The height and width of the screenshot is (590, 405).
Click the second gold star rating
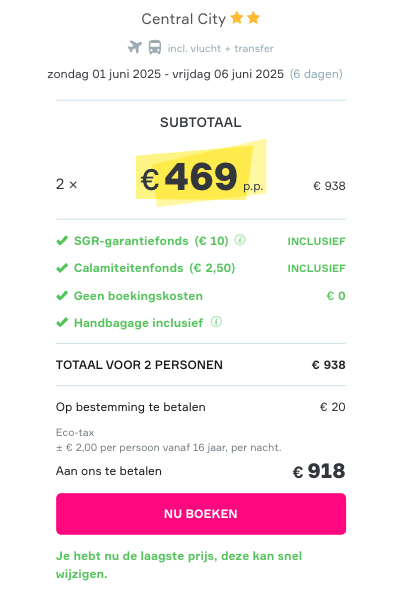point(254,17)
